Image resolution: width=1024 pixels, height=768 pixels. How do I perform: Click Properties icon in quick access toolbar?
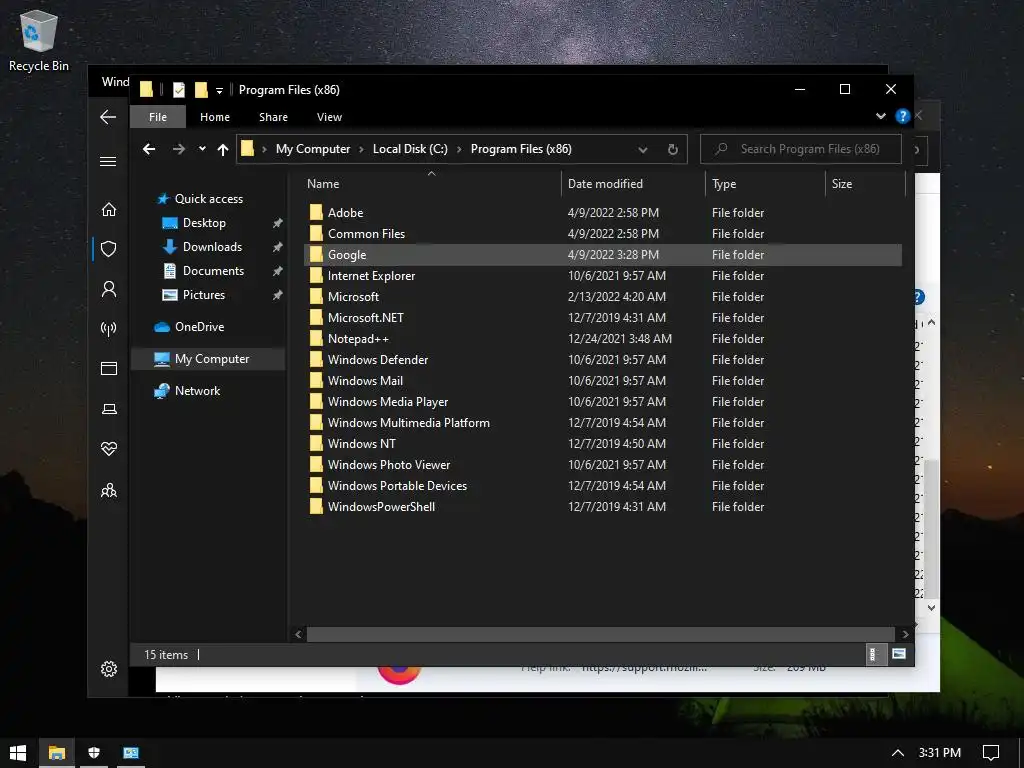[178, 89]
